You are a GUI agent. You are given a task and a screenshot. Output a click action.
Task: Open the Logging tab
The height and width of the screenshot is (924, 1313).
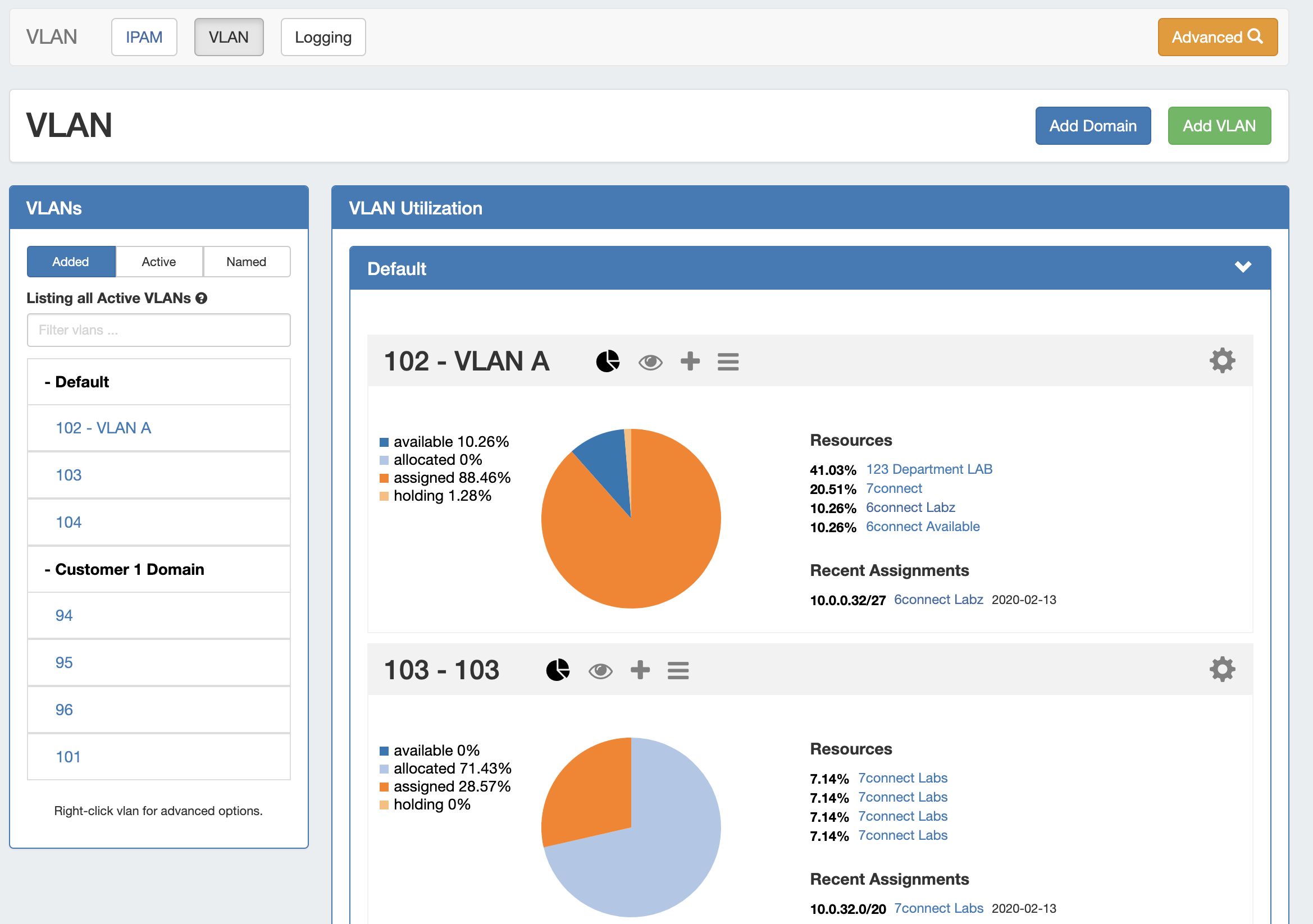pyautogui.click(x=323, y=37)
